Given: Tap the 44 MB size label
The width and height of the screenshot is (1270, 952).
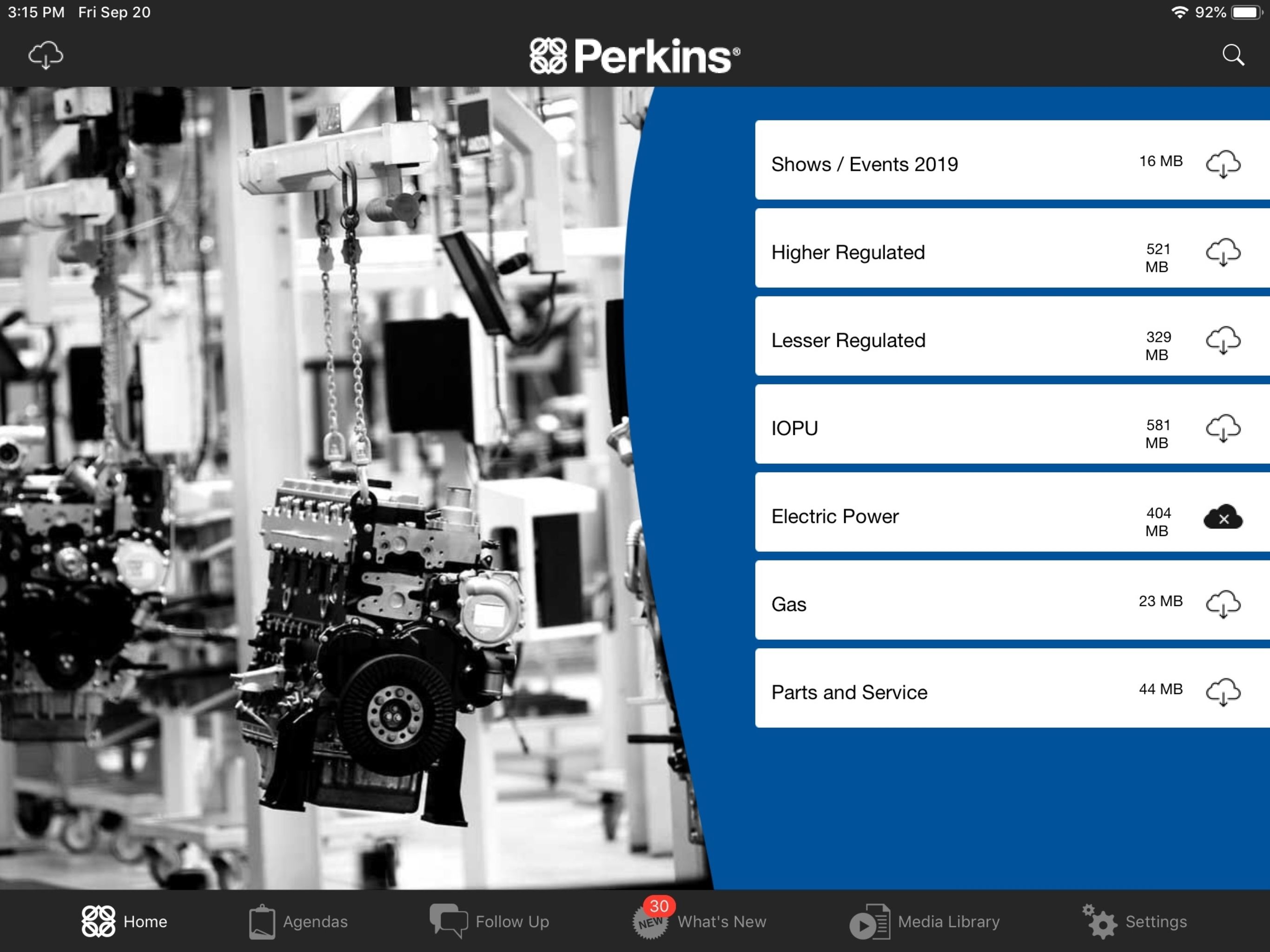Looking at the screenshot, I should pos(1160,688).
